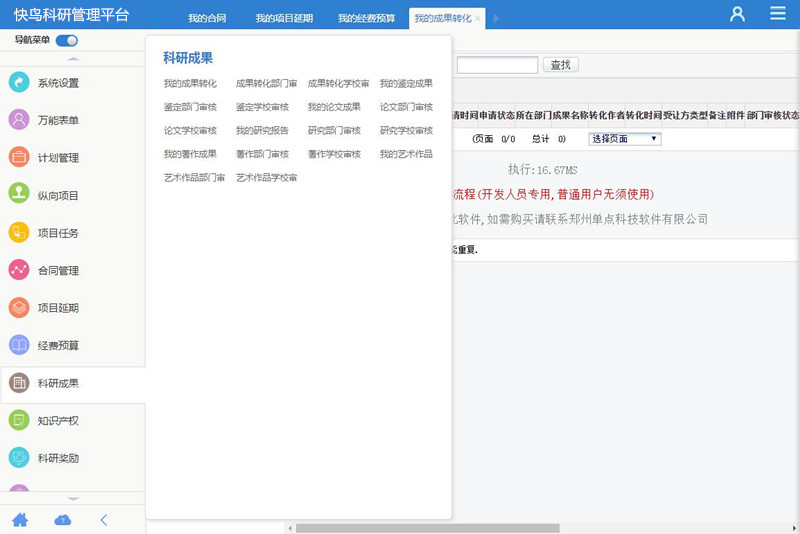Switch to 我的经费预算 tab
The width and height of the screenshot is (800, 534).
coord(366,18)
